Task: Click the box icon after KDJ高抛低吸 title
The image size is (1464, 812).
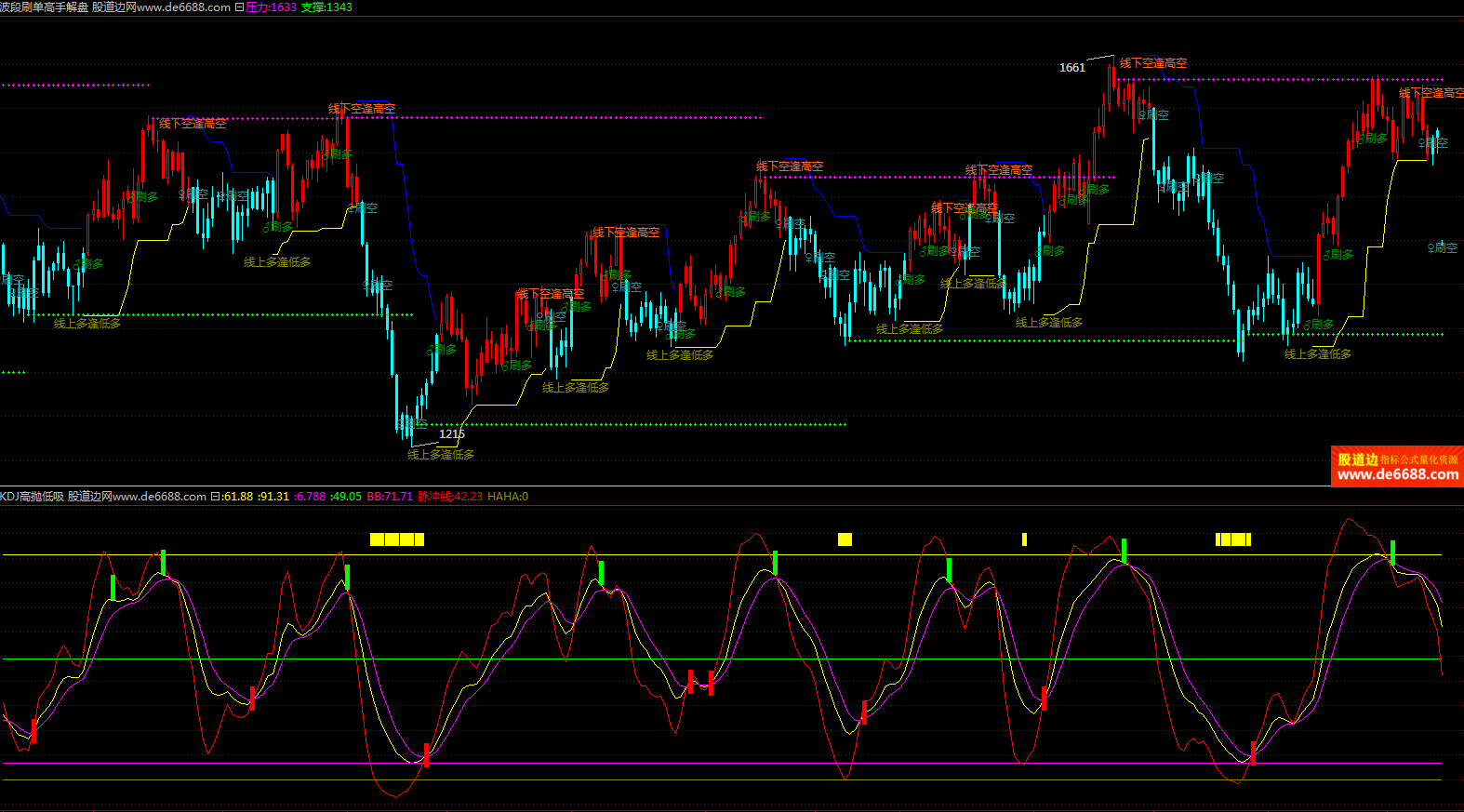Action: tap(215, 497)
